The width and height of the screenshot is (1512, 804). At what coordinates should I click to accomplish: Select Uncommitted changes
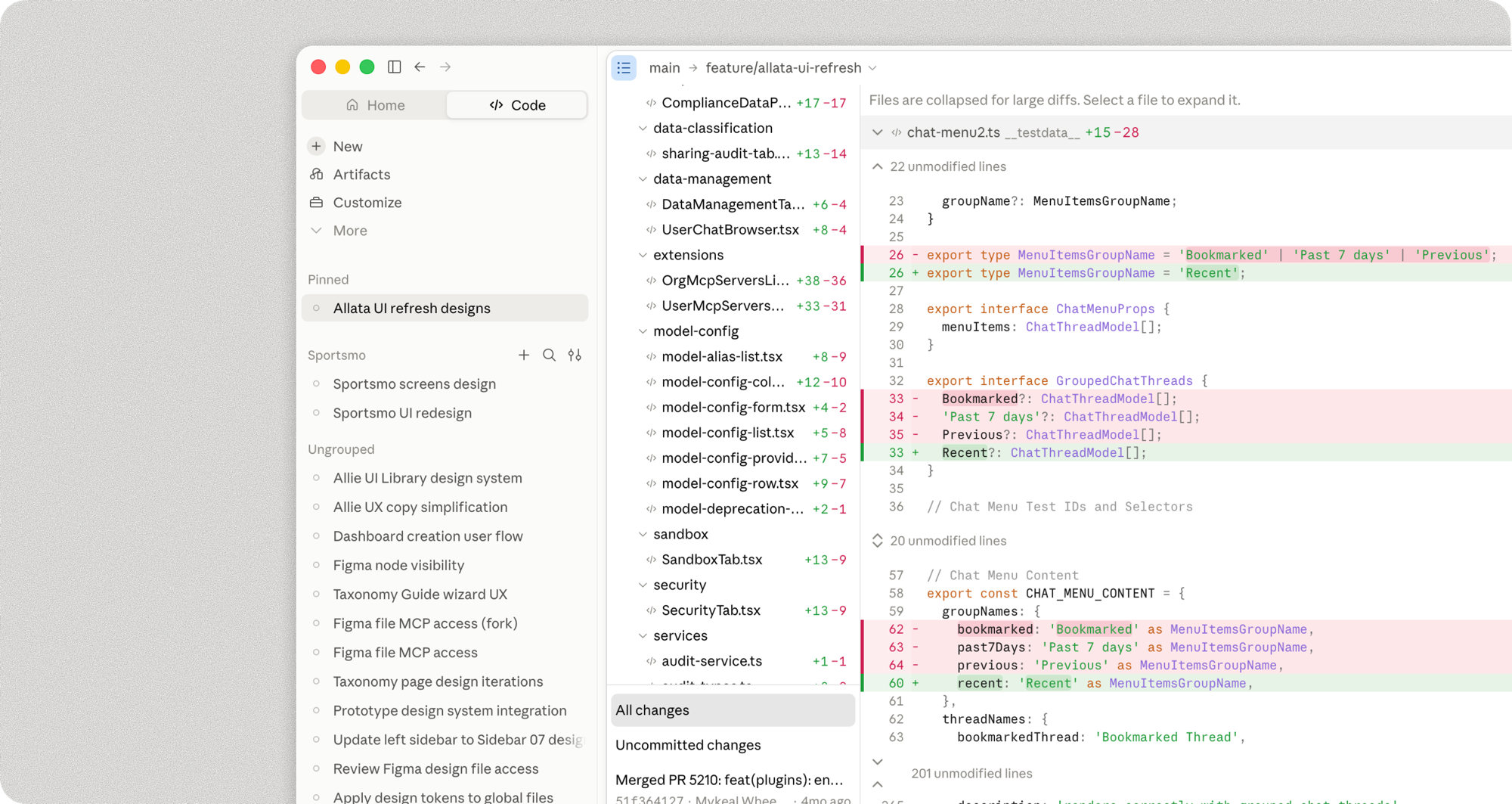733,745
